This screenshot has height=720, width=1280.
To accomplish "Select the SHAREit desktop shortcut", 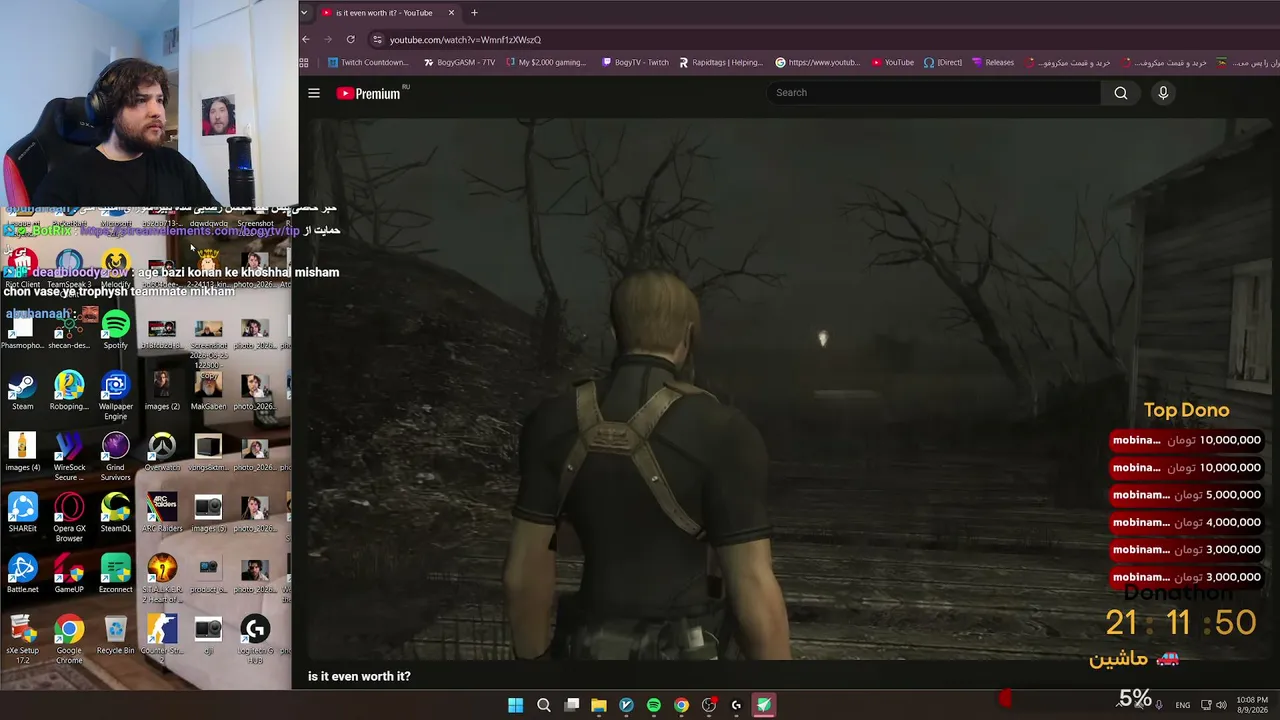I will coord(22,513).
